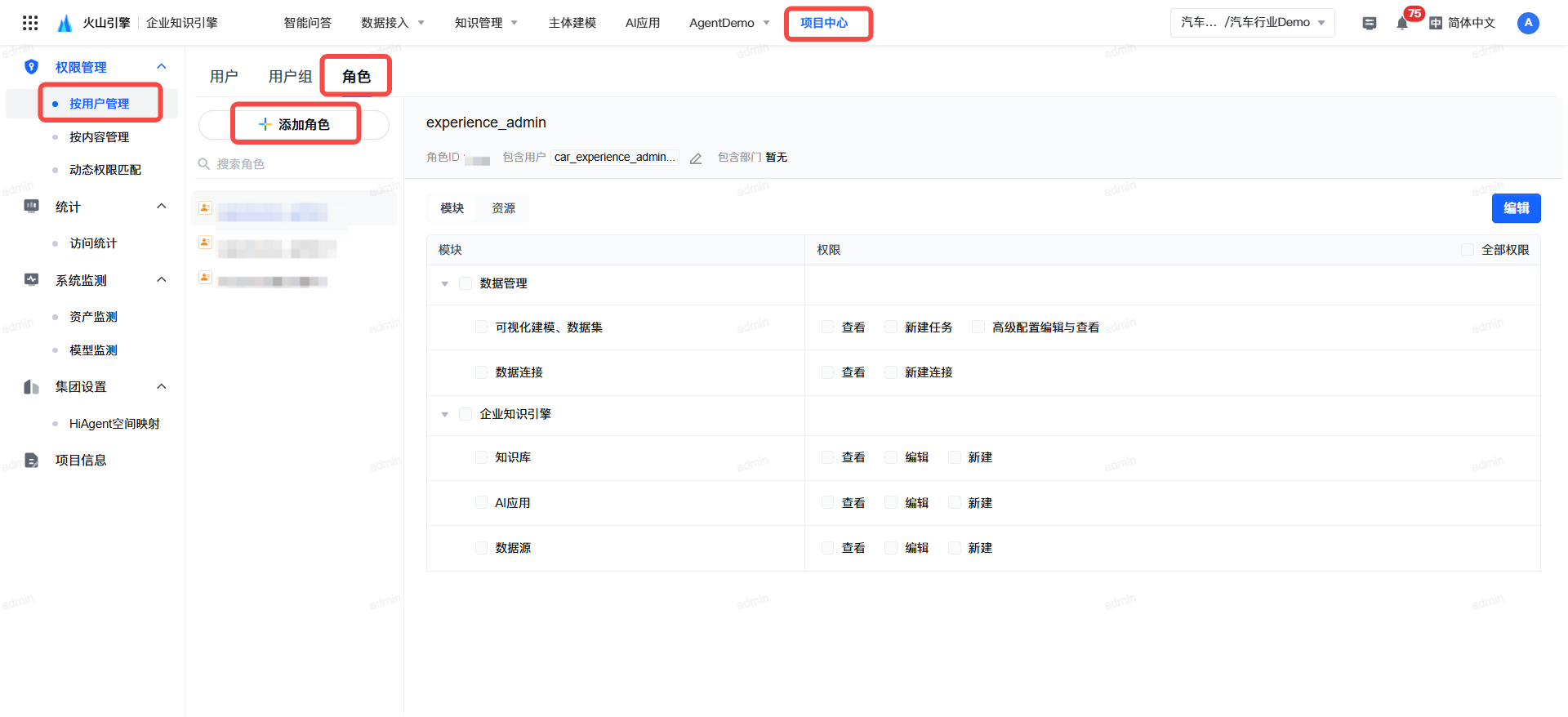
Task: Click the Volcano Engine logo
Action: coord(65,23)
